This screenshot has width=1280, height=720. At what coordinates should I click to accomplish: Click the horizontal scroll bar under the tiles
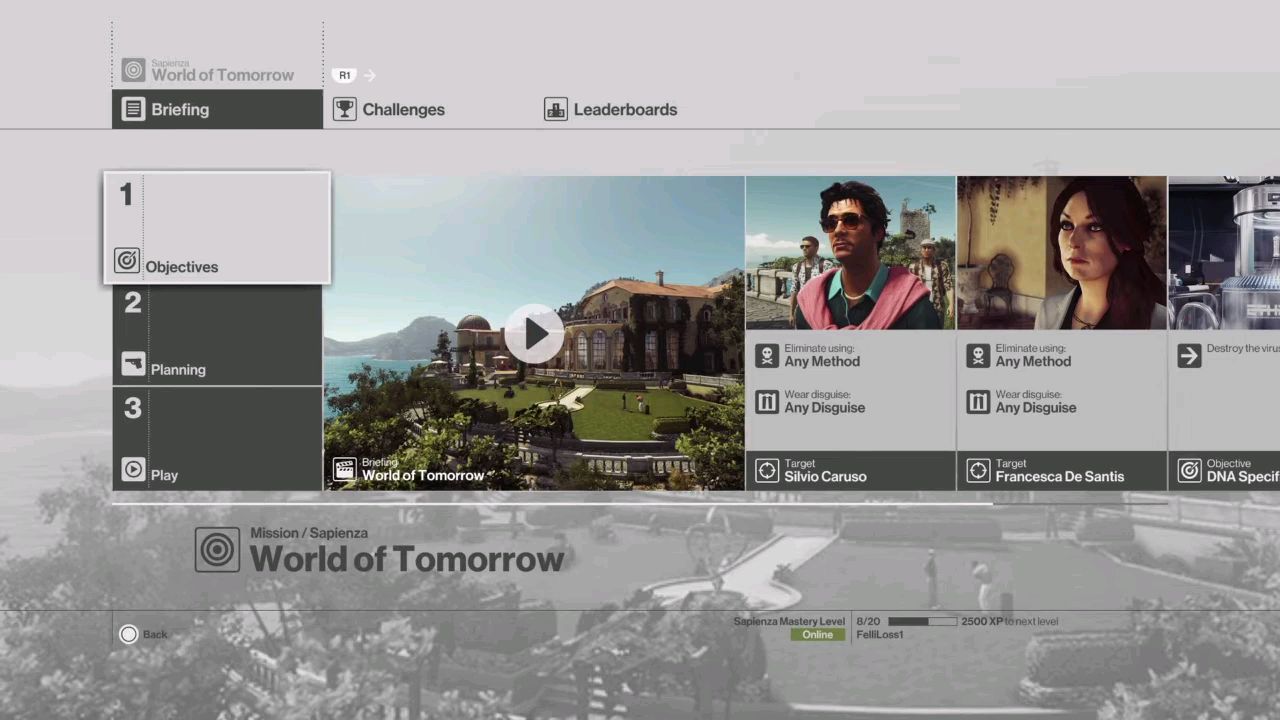[550, 503]
